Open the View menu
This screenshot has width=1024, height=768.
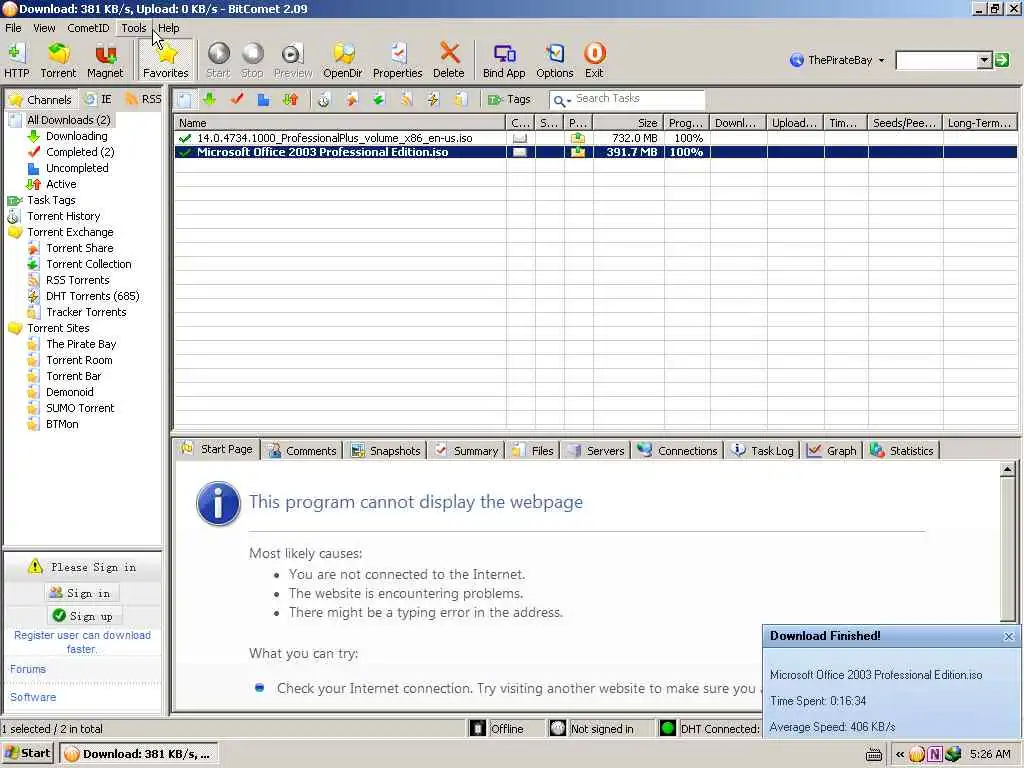pos(44,28)
